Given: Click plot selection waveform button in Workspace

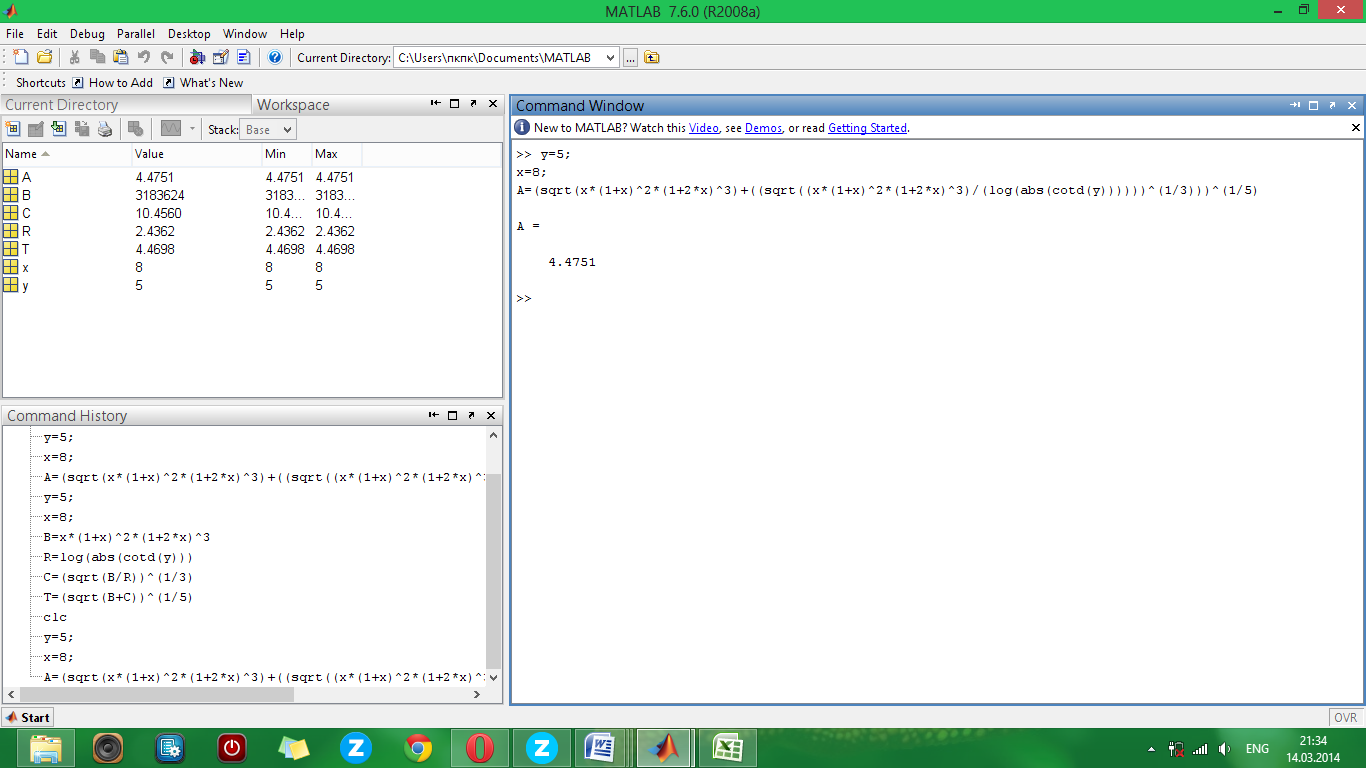Looking at the screenshot, I should [x=171, y=129].
